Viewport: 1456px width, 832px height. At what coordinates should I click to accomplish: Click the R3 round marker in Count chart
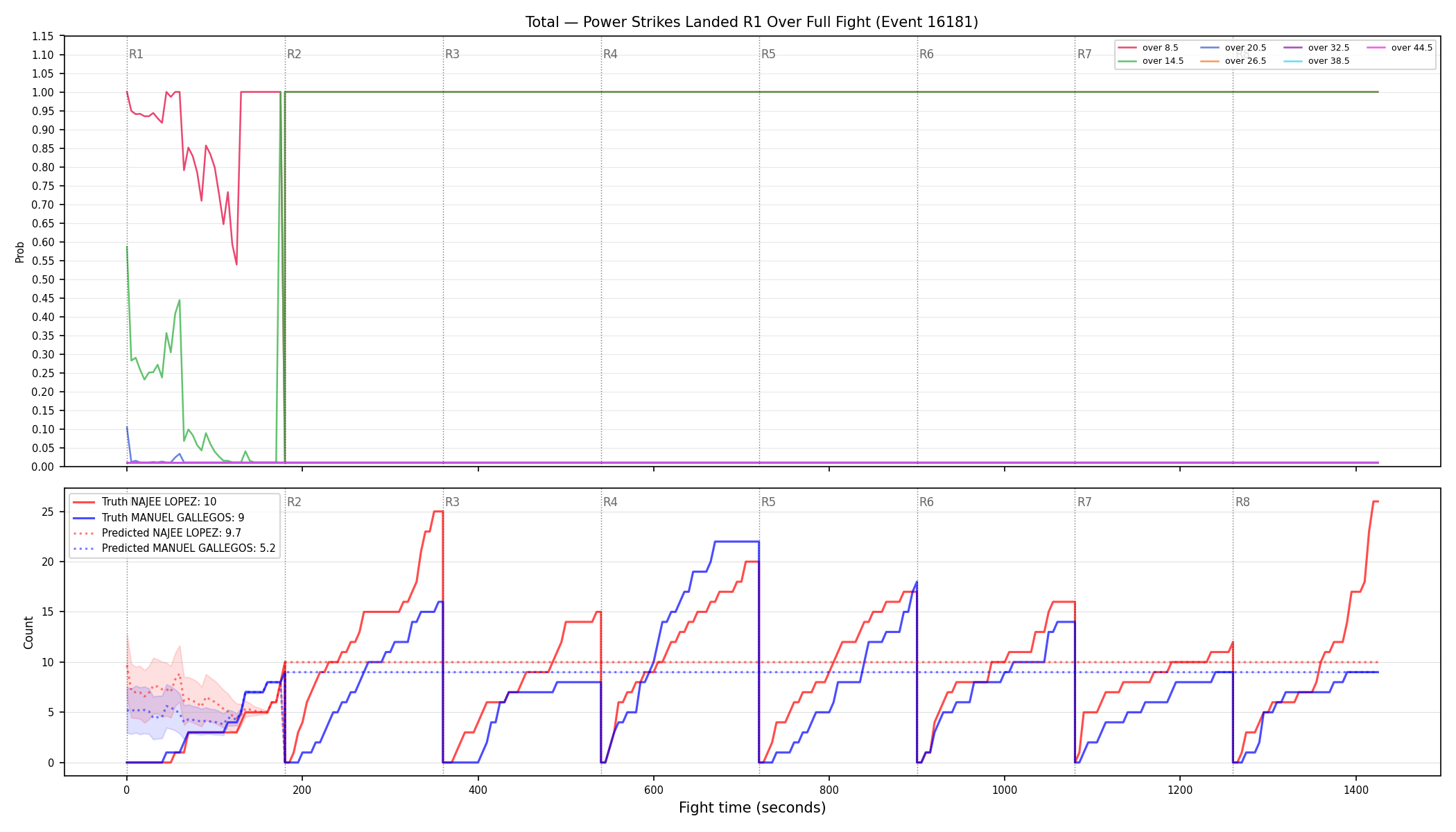click(452, 502)
